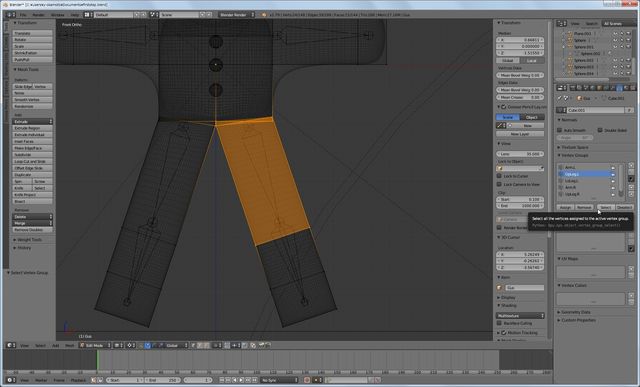Open the Delete dropdown
This screenshot has height=387, width=640.
click(32, 217)
